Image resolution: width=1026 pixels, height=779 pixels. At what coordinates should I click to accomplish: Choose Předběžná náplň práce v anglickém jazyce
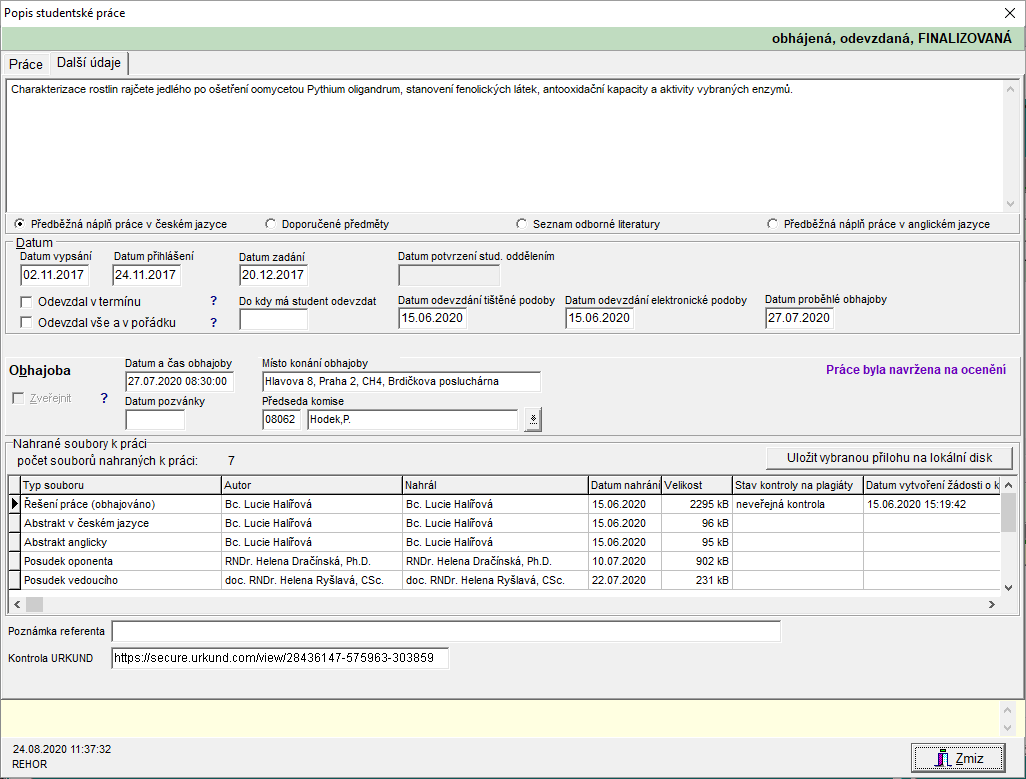click(x=772, y=224)
